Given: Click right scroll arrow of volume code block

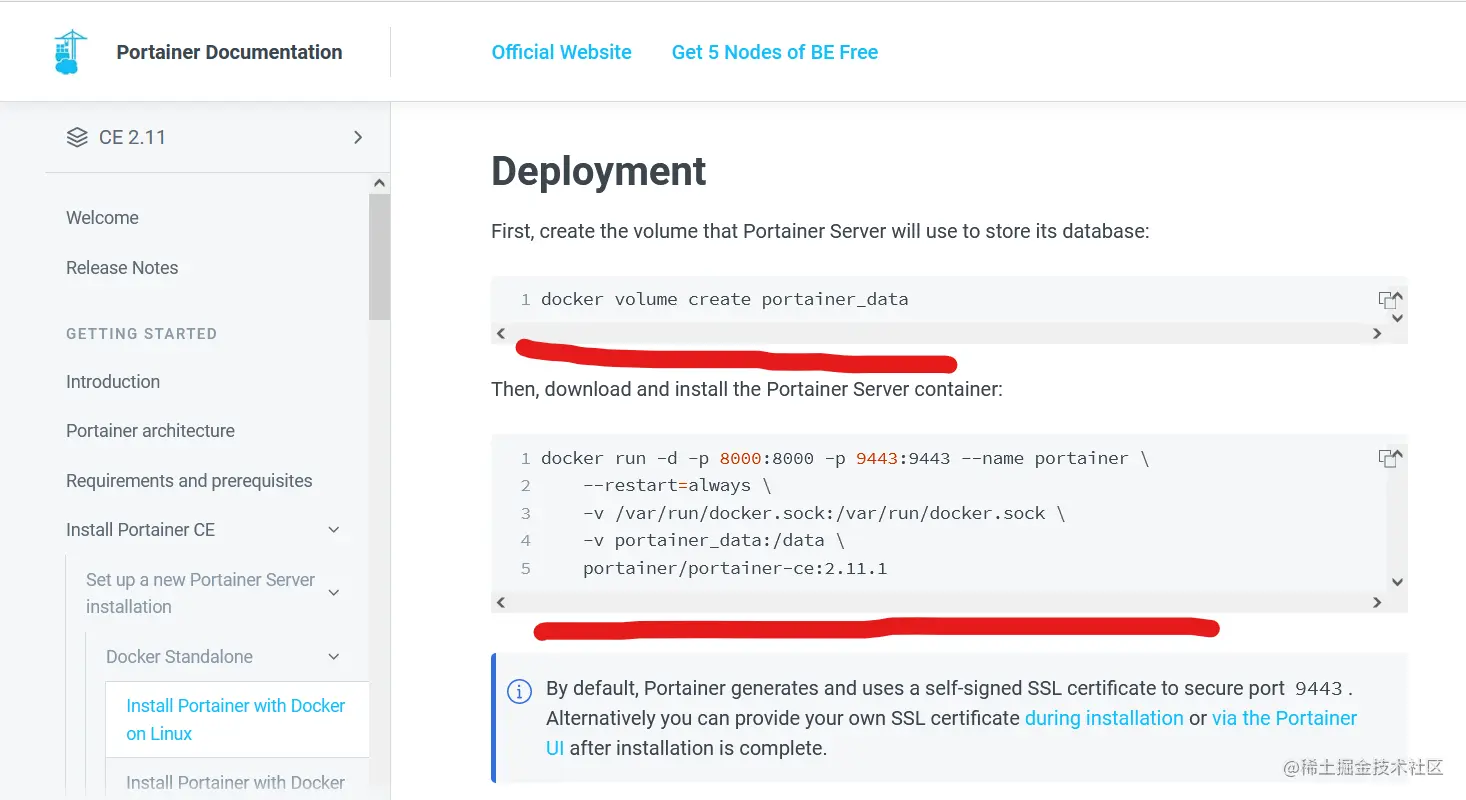Looking at the screenshot, I should point(1377,334).
